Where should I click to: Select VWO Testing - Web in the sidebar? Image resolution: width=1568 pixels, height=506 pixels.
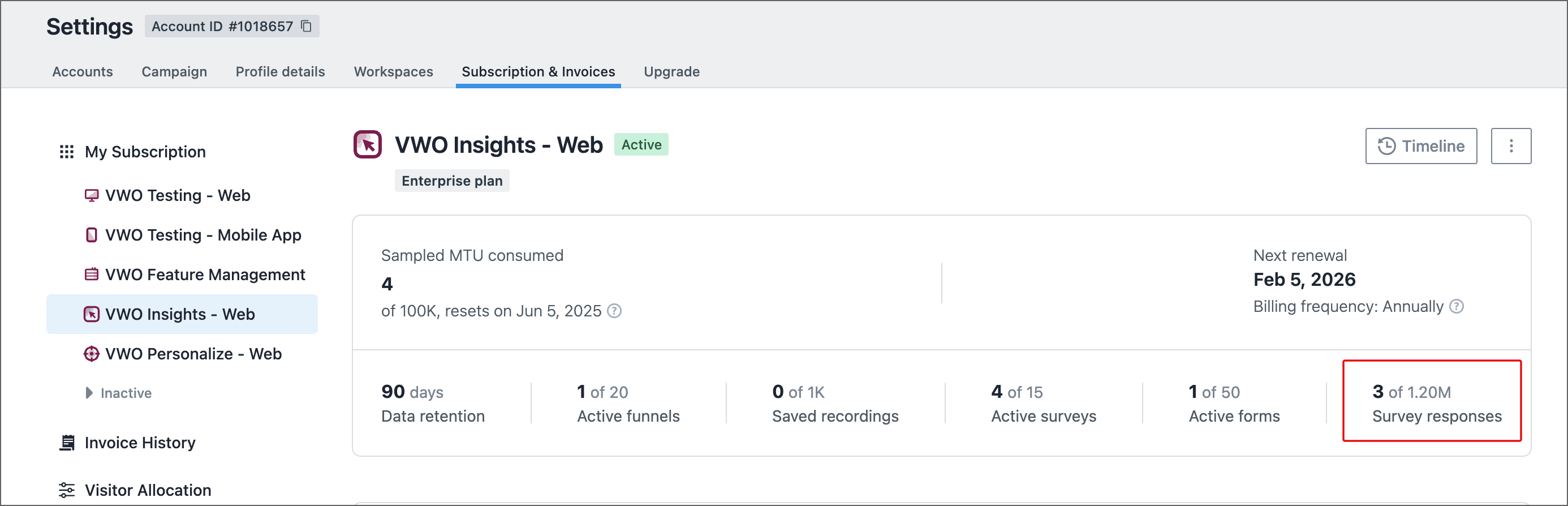(x=177, y=195)
